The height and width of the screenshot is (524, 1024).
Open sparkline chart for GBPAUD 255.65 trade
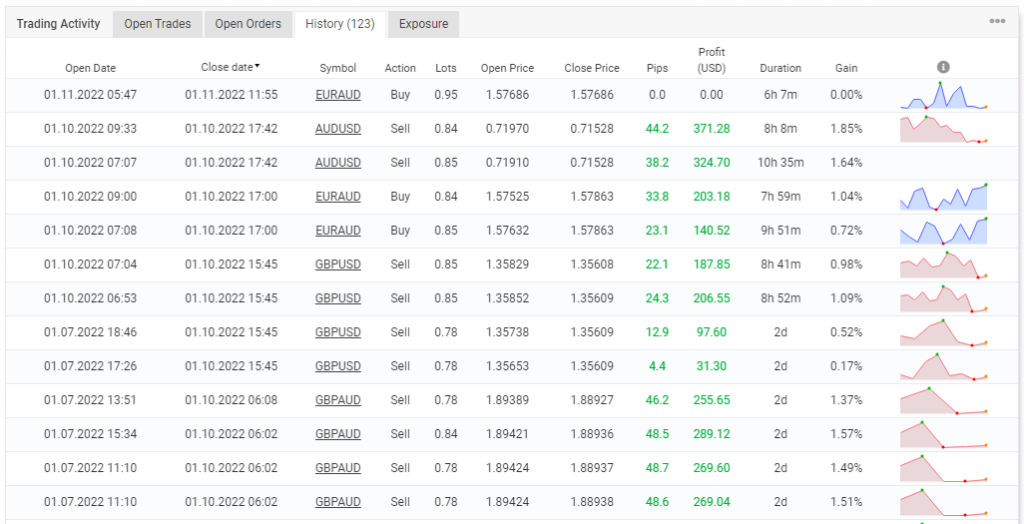(944, 401)
